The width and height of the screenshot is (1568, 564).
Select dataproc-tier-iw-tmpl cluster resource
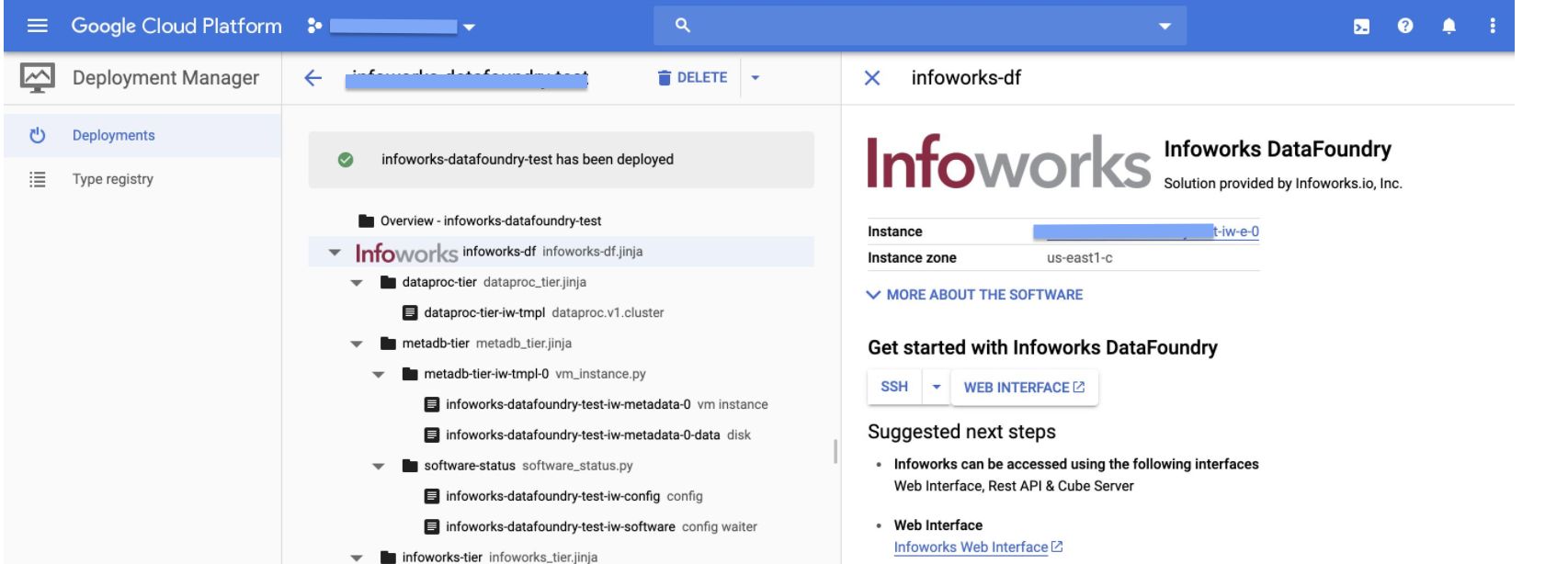click(x=561, y=312)
